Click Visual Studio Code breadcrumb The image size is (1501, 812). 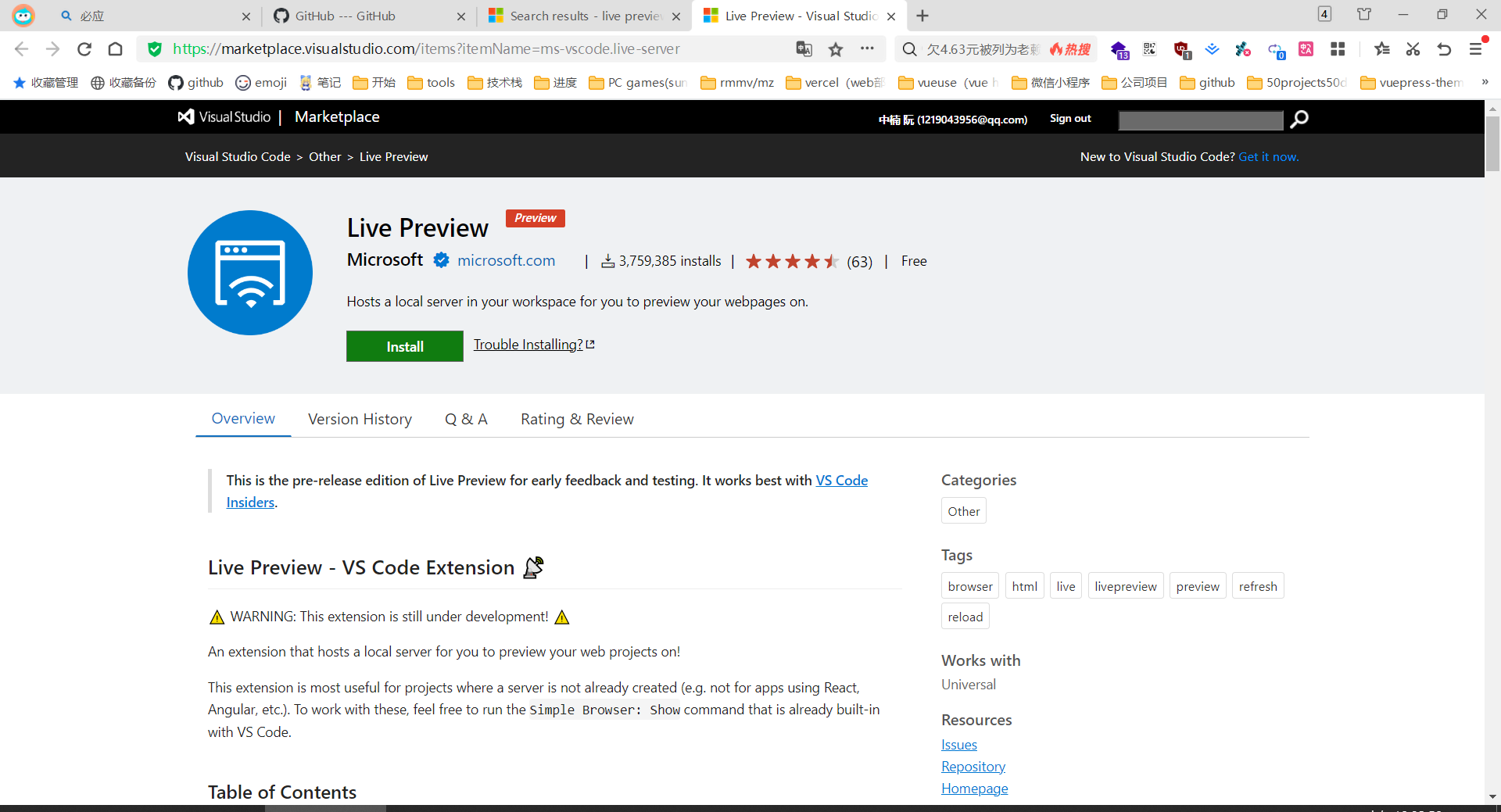tap(238, 157)
